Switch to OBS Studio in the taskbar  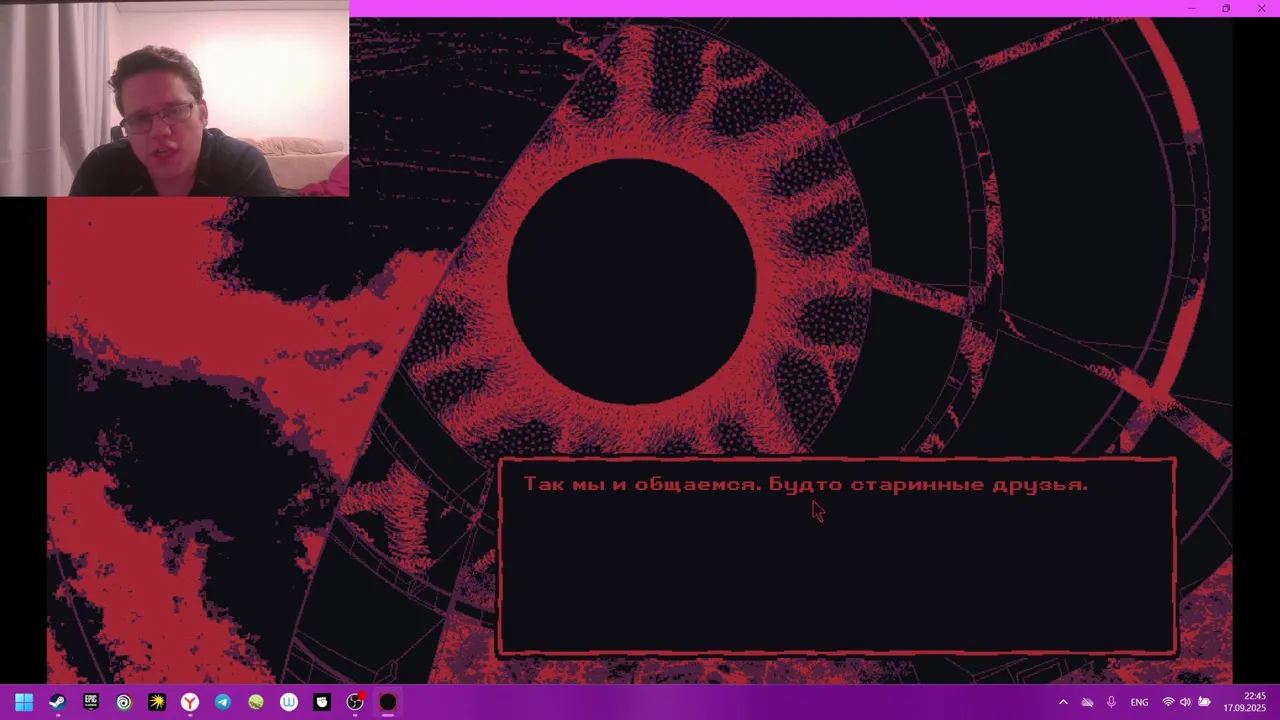coord(355,702)
